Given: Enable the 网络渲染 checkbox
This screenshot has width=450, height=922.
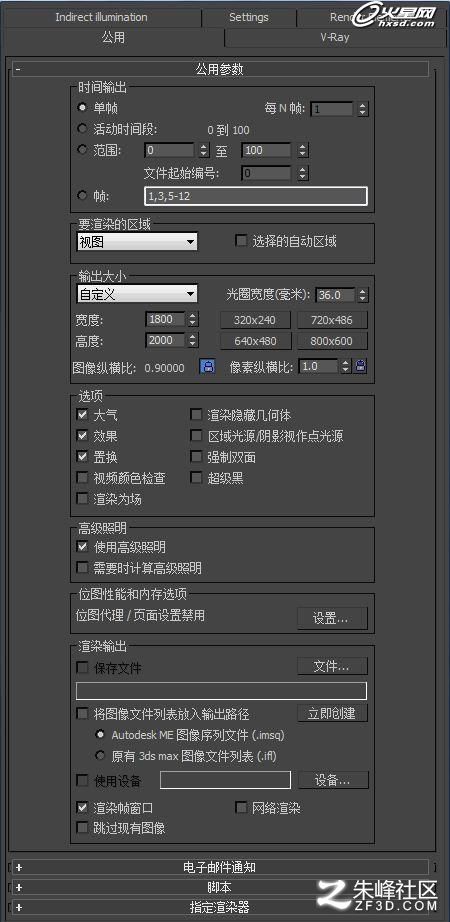Looking at the screenshot, I should (x=241, y=808).
